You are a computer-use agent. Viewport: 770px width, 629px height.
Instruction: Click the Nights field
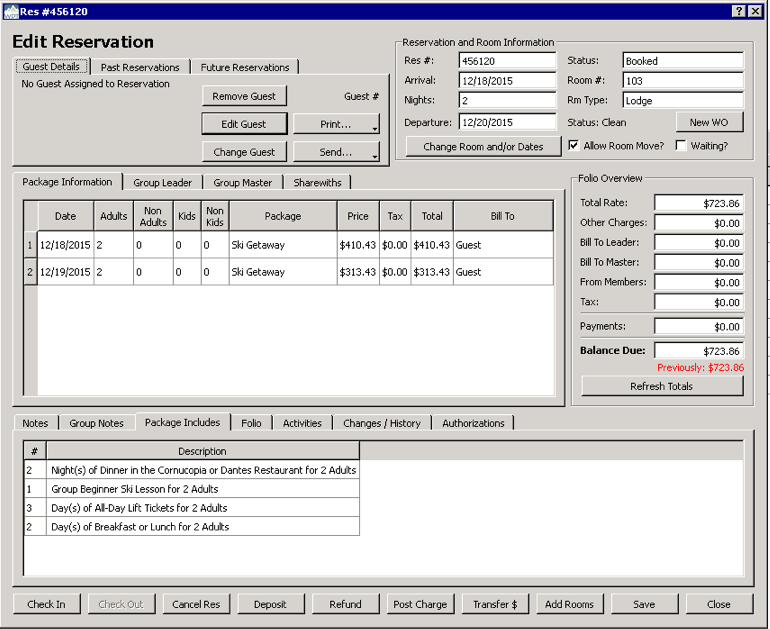click(507, 100)
